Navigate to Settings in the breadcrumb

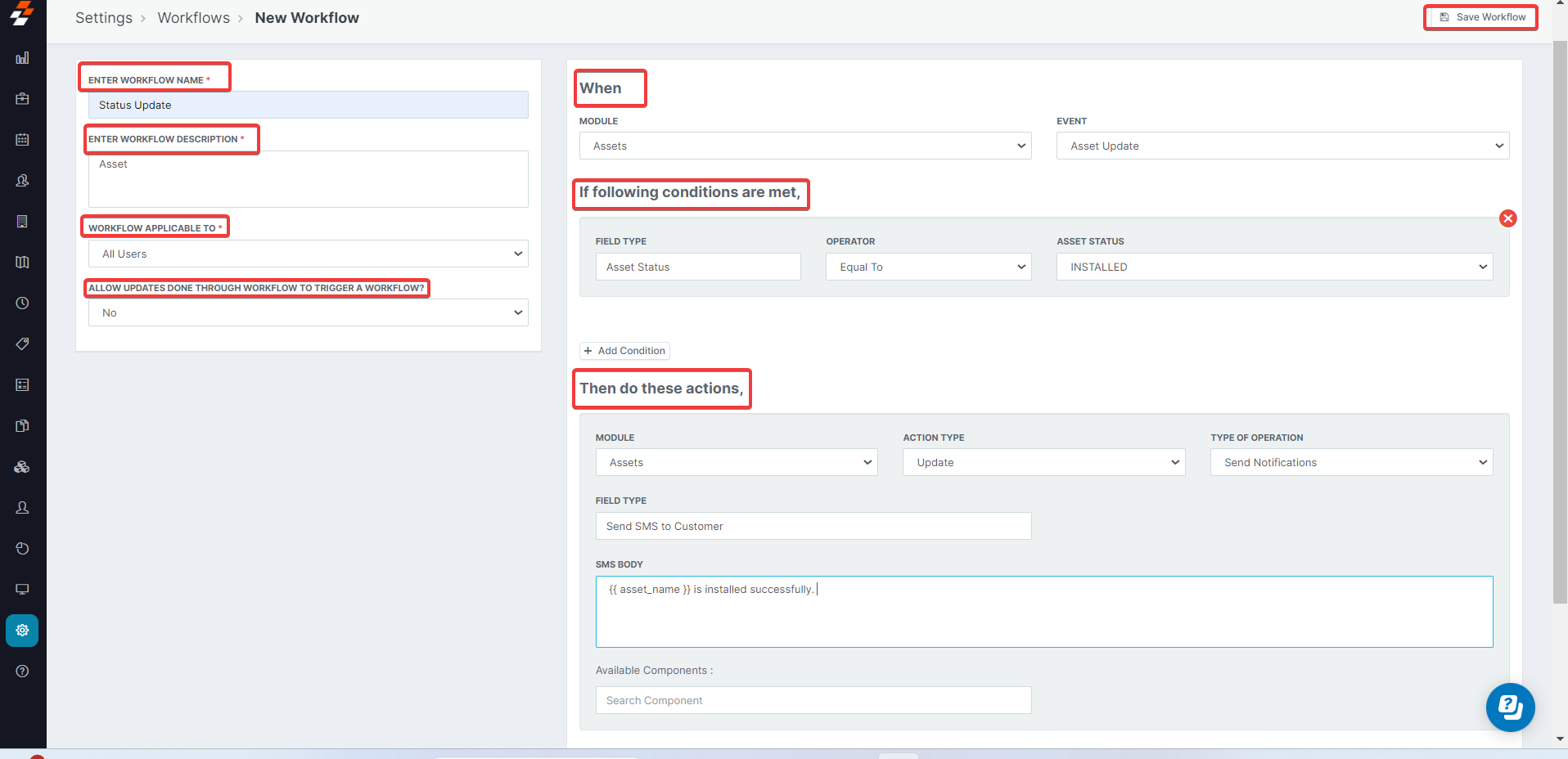pyautogui.click(x=103, y=18)
